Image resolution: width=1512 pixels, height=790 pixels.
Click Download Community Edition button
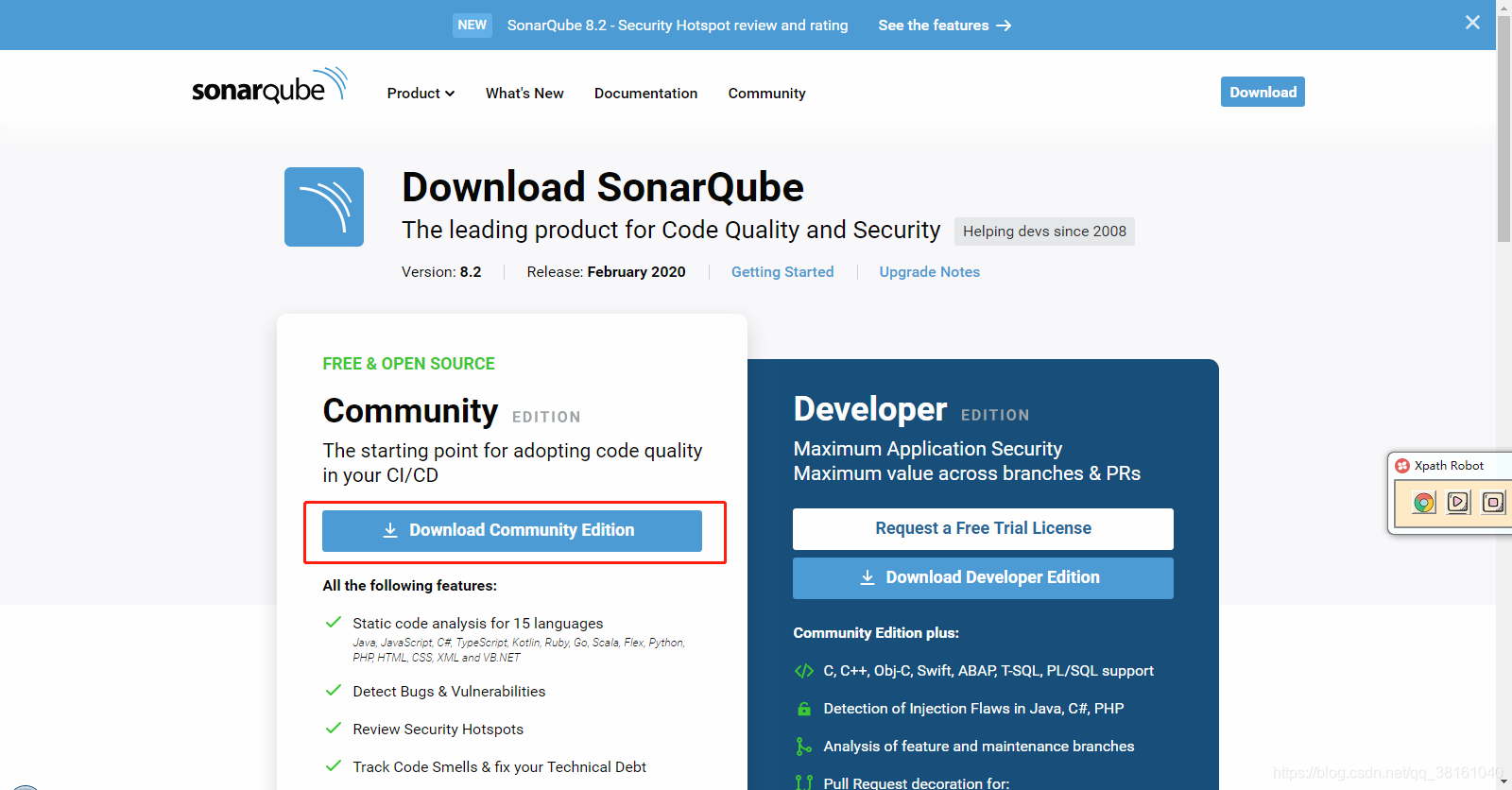pos(512,531)
